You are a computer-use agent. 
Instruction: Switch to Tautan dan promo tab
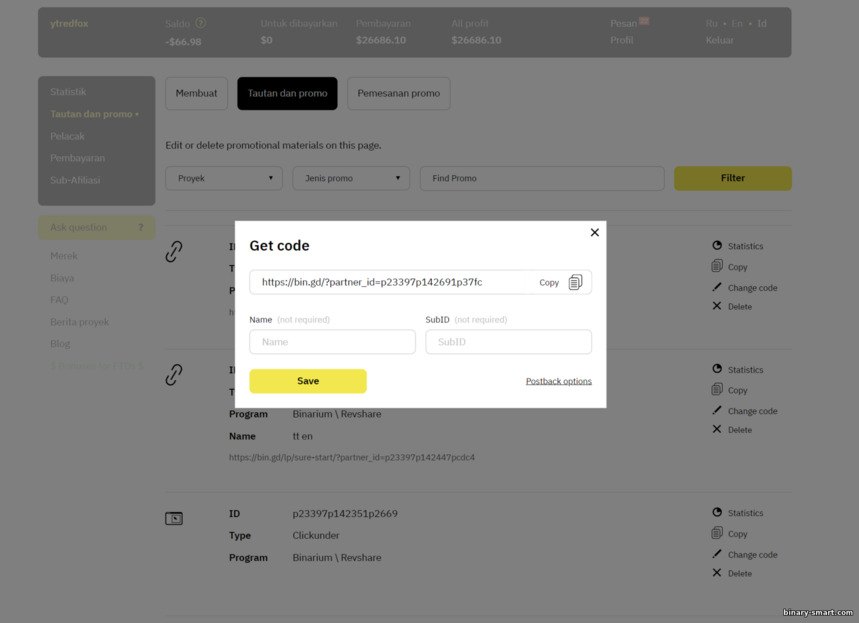pyautogui.click(x=287, y=93)
